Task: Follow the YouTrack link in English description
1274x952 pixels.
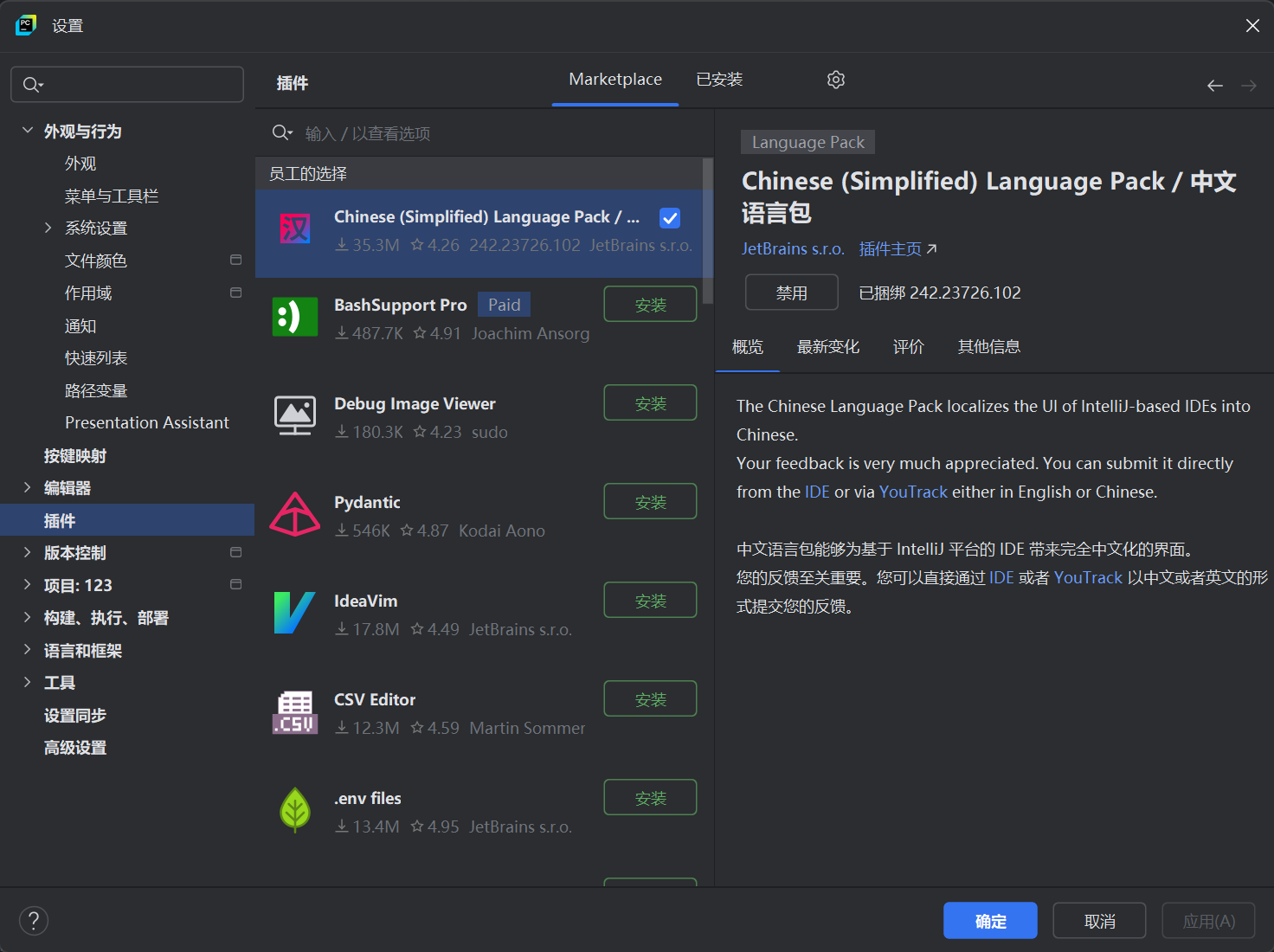Action: coord(913,492)
